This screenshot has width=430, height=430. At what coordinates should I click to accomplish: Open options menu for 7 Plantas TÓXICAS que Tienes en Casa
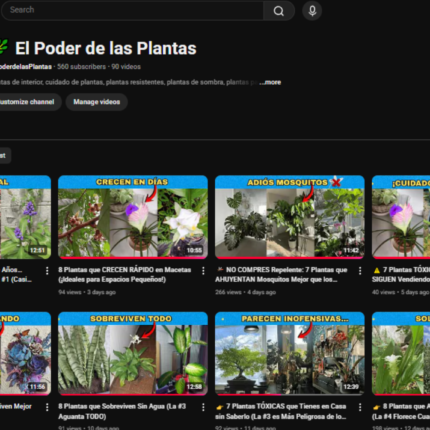click(x=360, y=407)
